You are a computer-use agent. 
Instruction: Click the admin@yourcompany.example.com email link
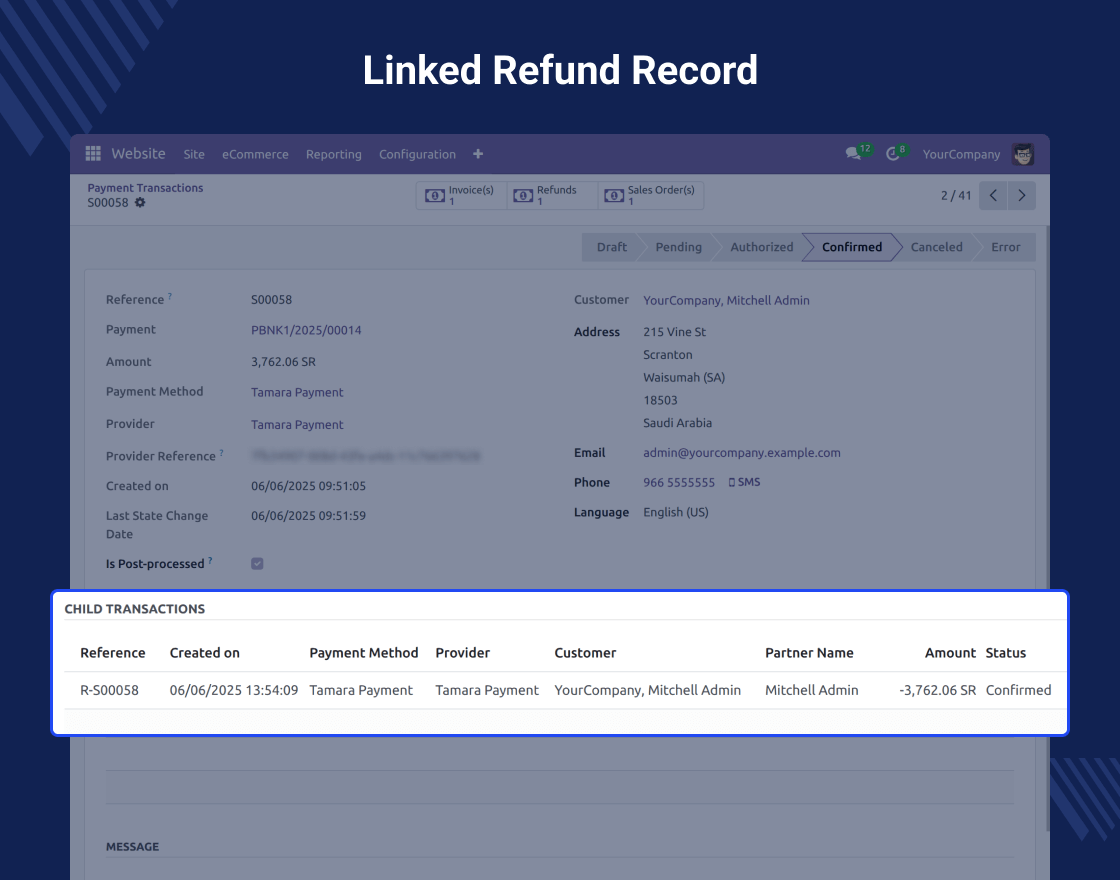tap(741, 452)
